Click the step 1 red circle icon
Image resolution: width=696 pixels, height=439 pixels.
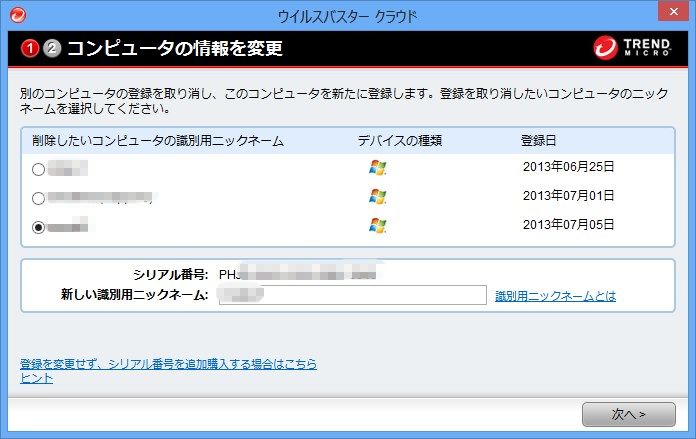[x=30, y=48]
